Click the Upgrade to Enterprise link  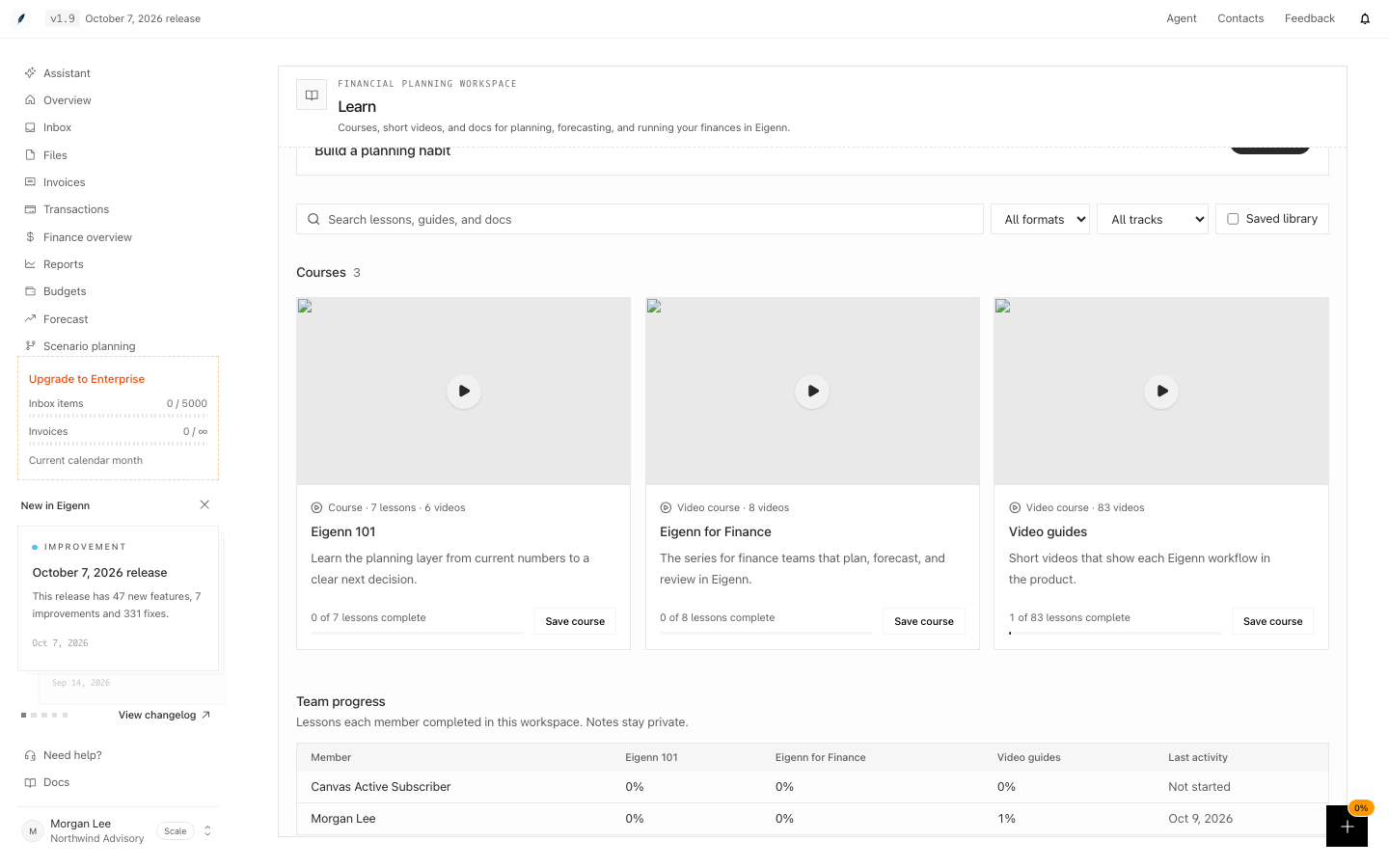pyautogui.click(x=87, y=379)
